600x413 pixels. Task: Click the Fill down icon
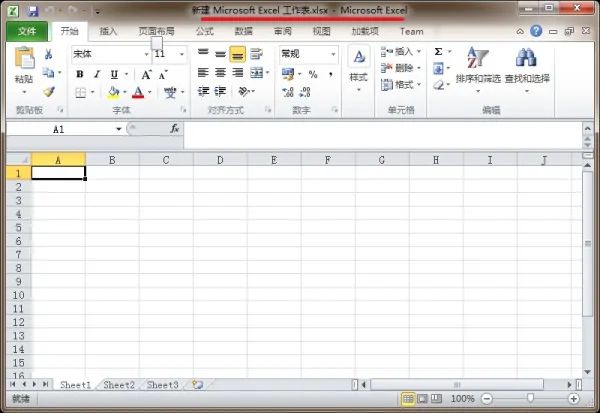coord(439,69)
